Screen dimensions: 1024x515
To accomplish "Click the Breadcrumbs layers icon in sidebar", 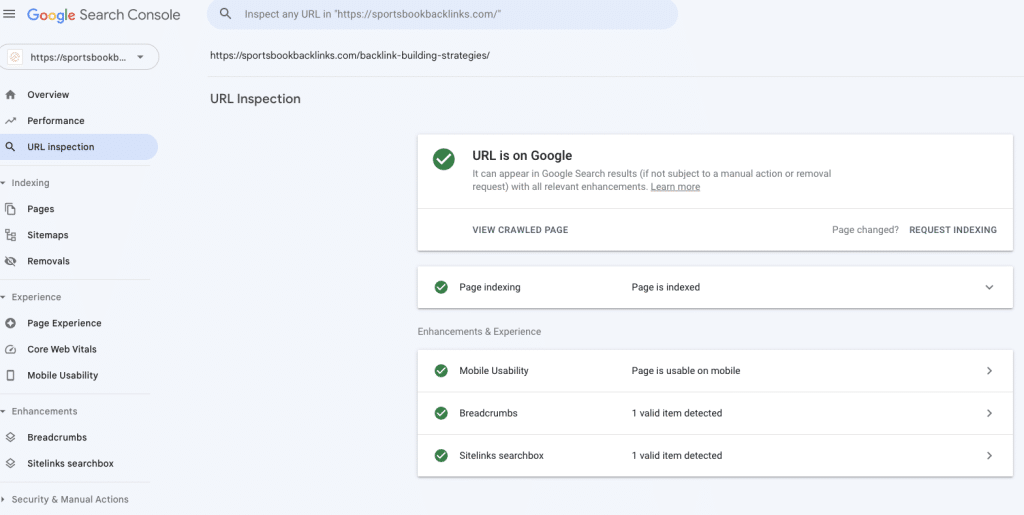I will point(10,437).
